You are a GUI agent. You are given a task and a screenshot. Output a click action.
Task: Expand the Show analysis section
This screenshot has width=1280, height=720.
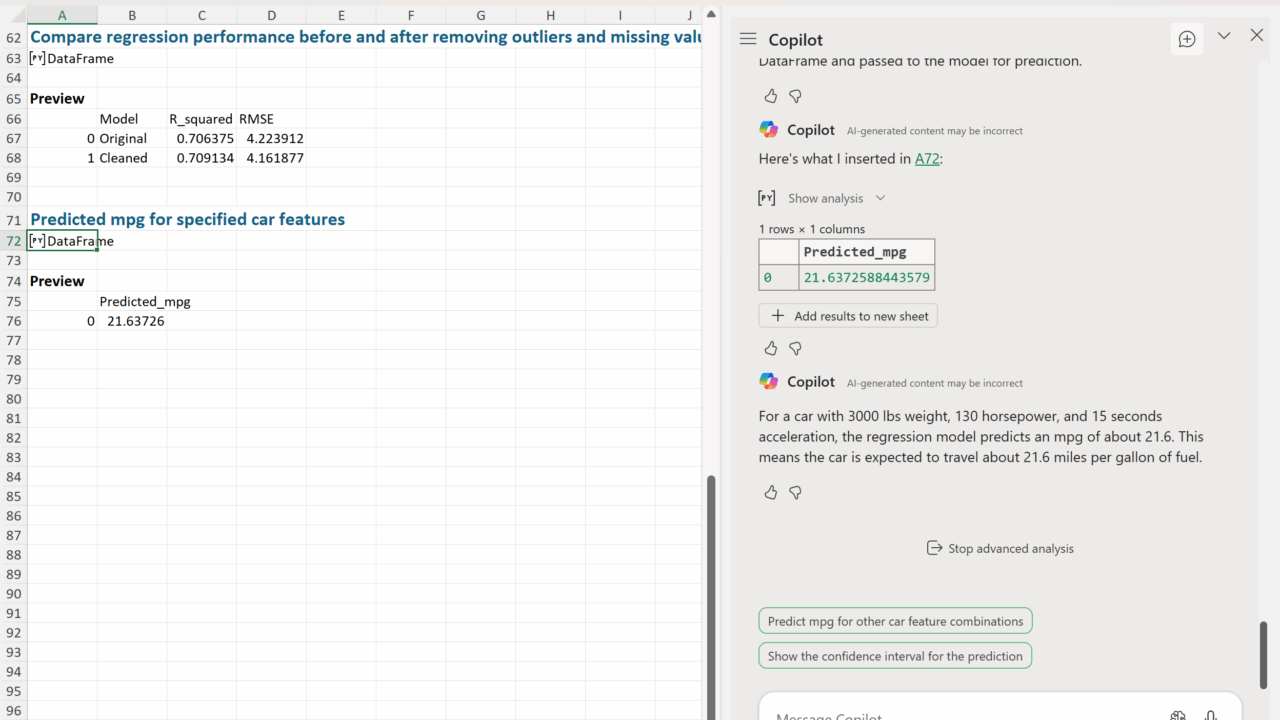836,198
